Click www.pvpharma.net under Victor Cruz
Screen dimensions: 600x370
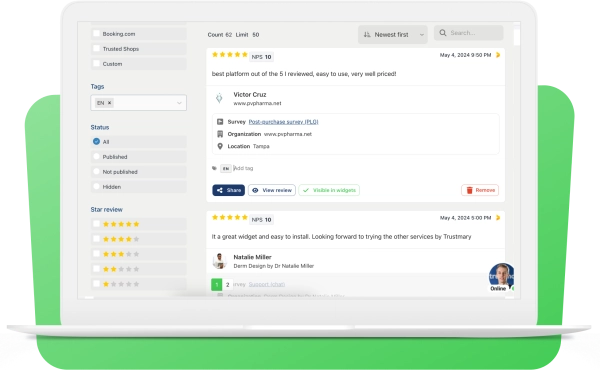click(257, 103)
